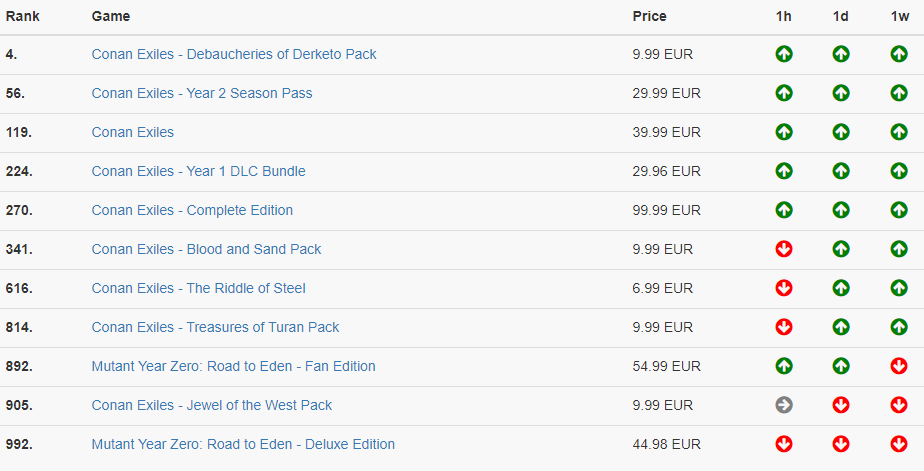Click the 1w up arrow for Debaucheries of Derketo Pack
This screenshot has height=471, width=924.
tap(899, 54)
